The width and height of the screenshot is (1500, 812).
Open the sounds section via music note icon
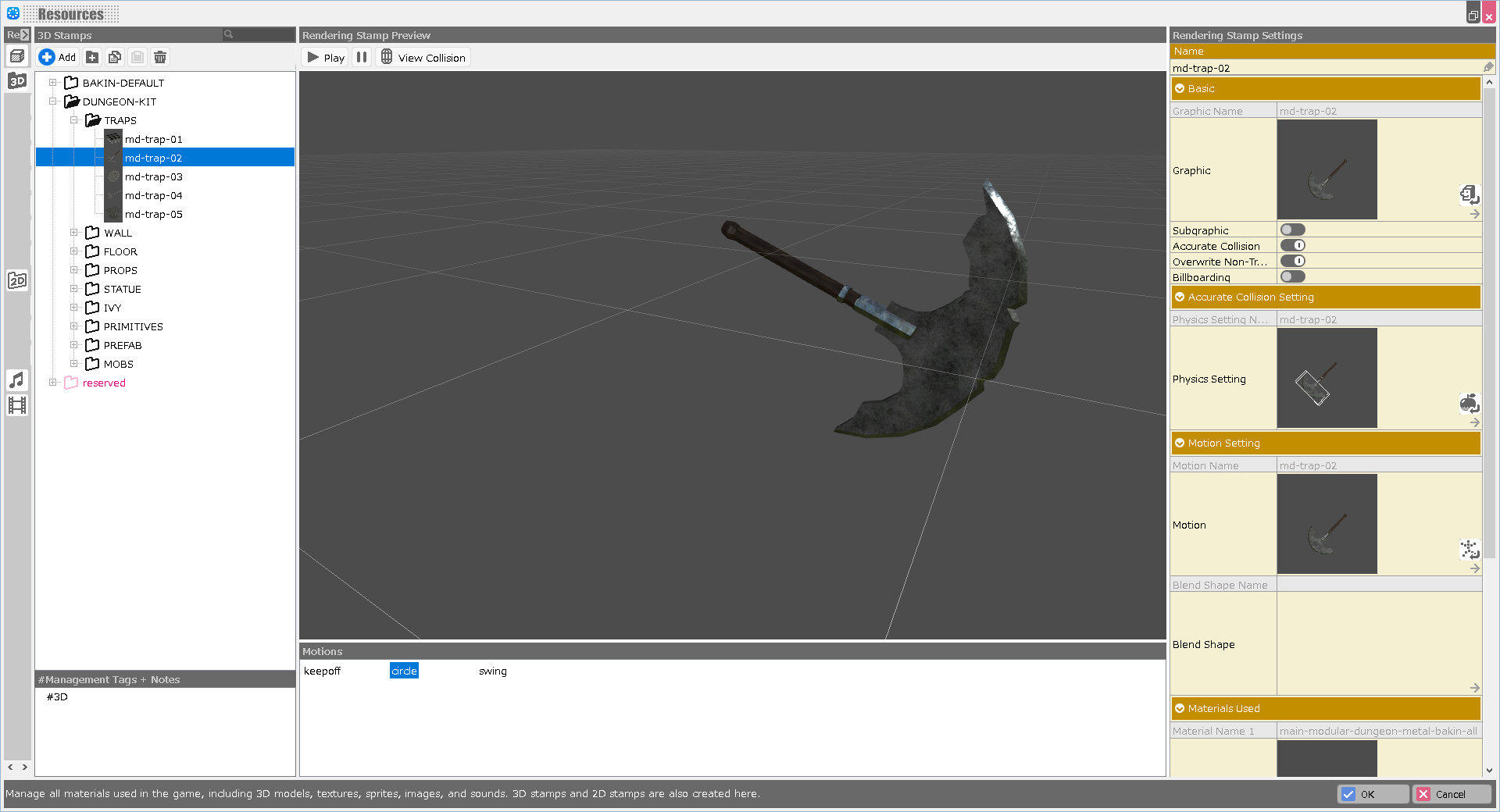click(x=16, y=380)
